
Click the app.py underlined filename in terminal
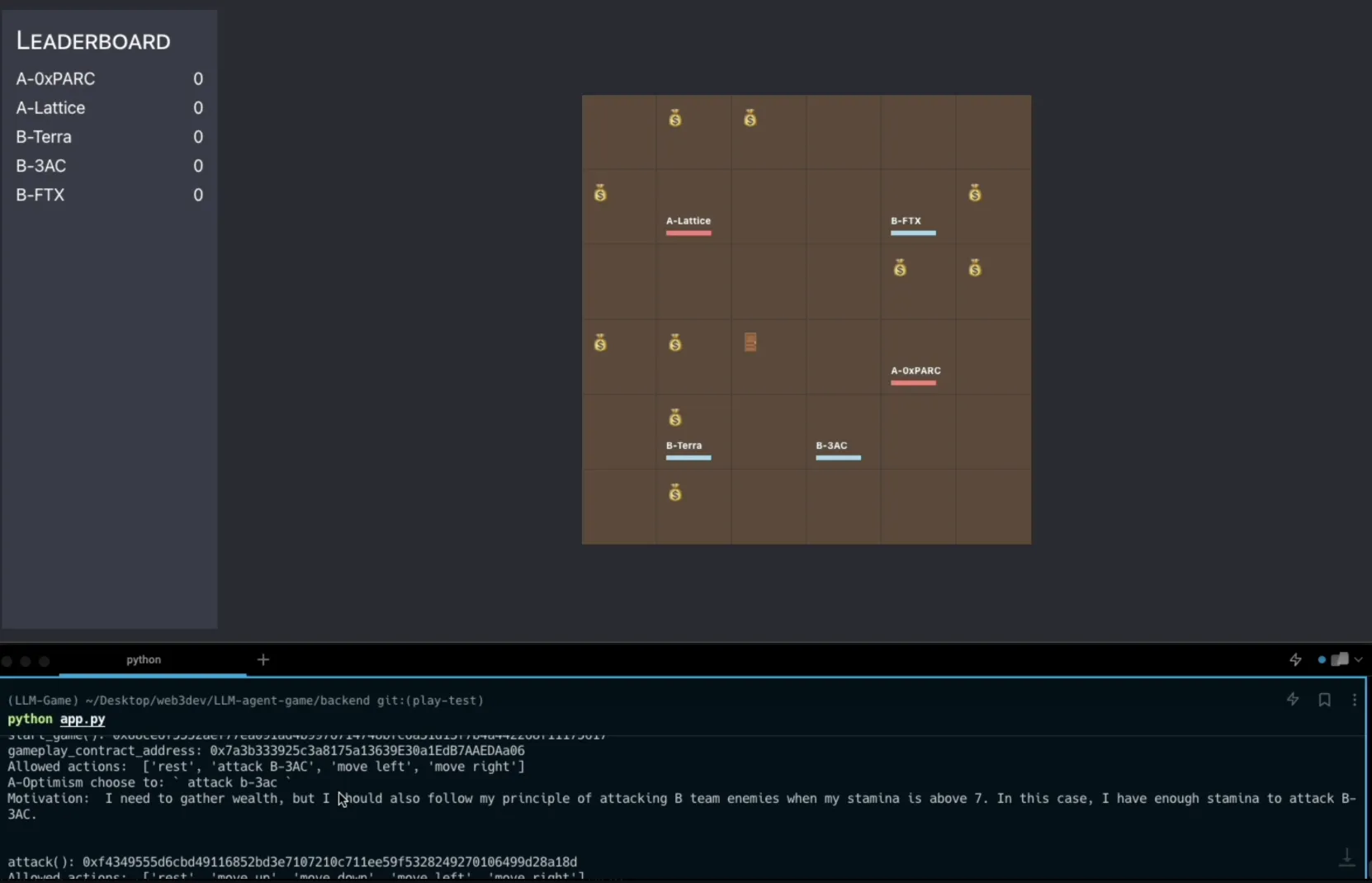83,720
